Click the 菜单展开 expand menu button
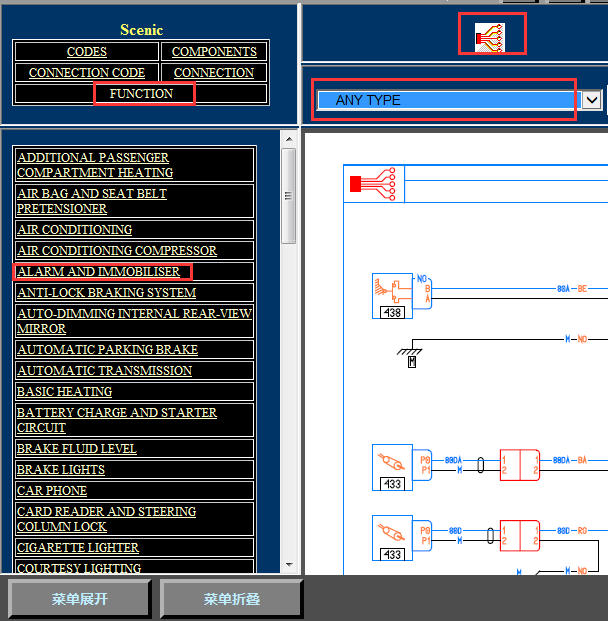The height and width of the screenshot is (621, 608). click(80, 598)
